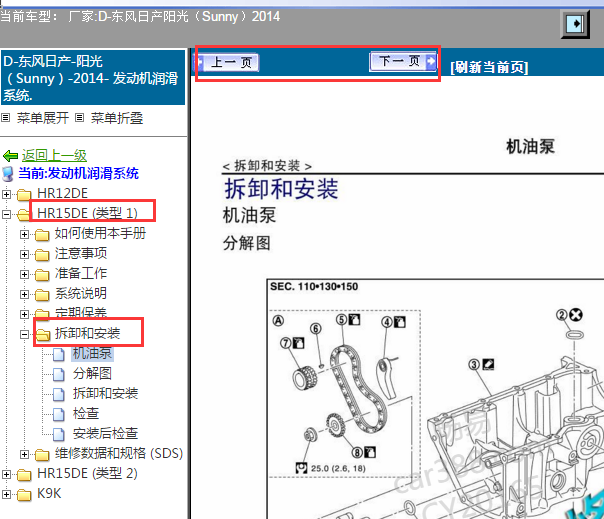This screenshot has width=604, height=519.
Task: Click the 返回上一级 link
Action: click(54, 155)
